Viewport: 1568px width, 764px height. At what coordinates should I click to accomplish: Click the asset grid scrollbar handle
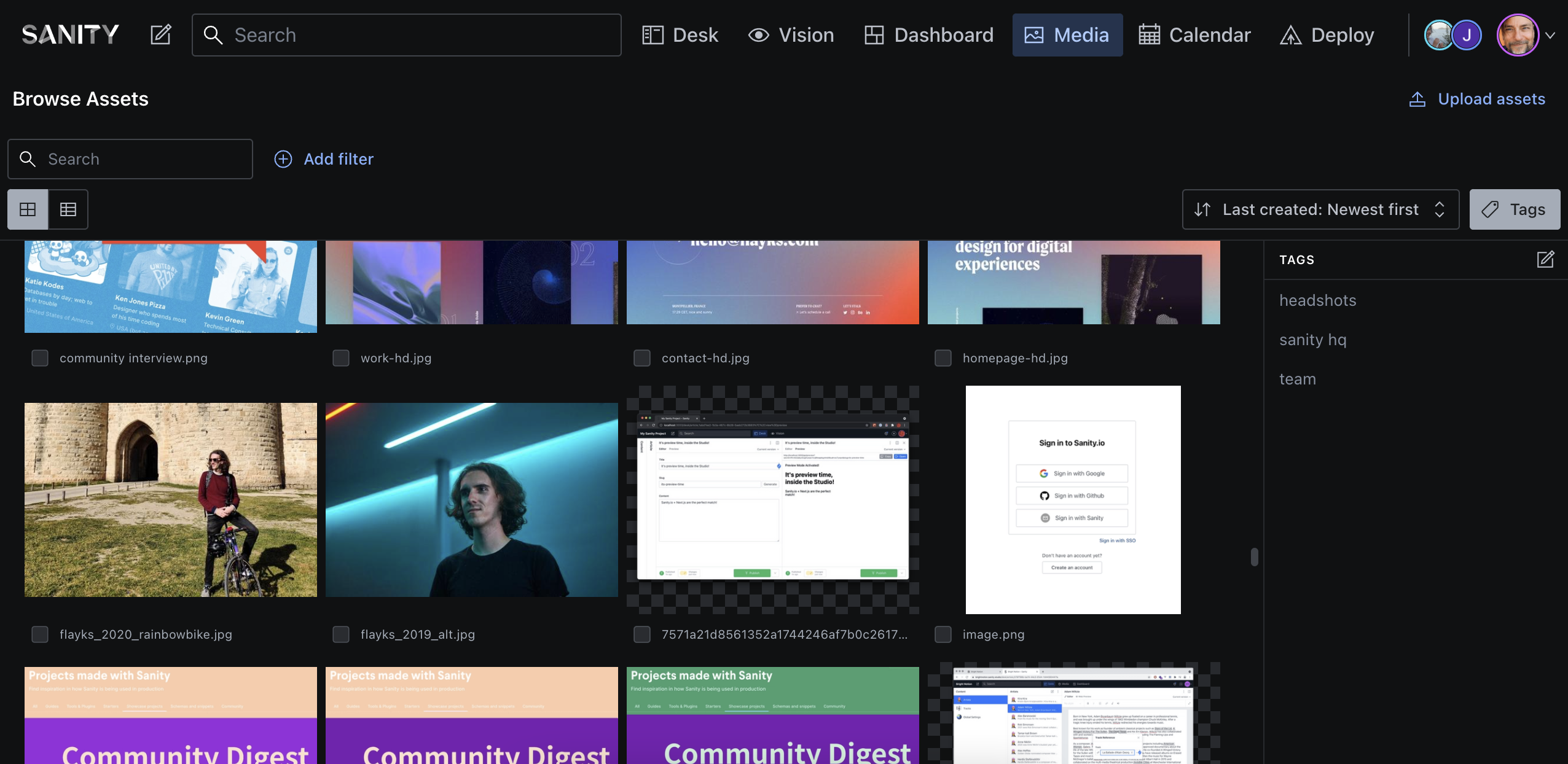pos(1254,556)
